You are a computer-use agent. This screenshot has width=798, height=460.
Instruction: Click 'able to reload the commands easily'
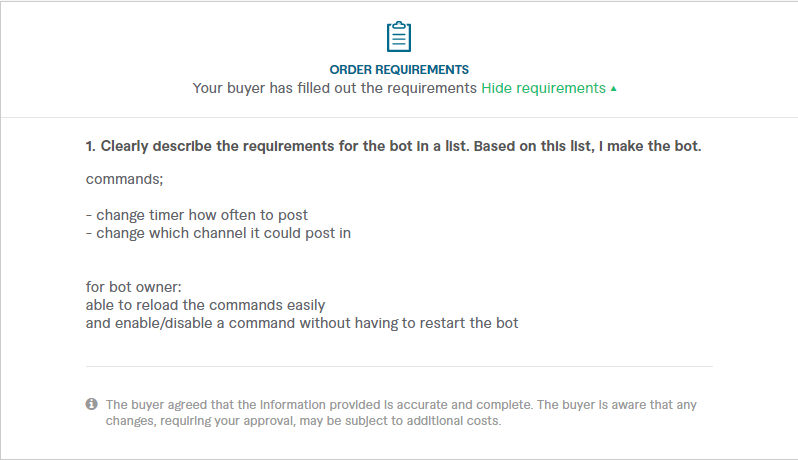tap(205, 305)
